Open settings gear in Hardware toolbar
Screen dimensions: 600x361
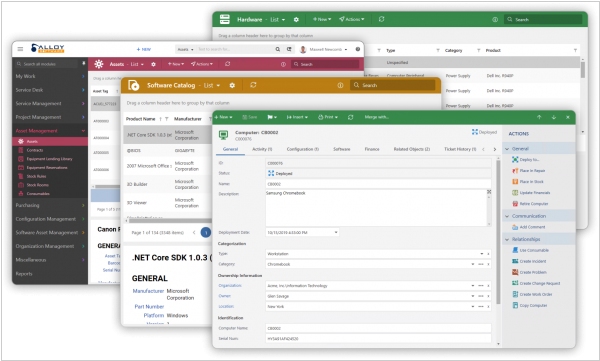tap(296, 19)
